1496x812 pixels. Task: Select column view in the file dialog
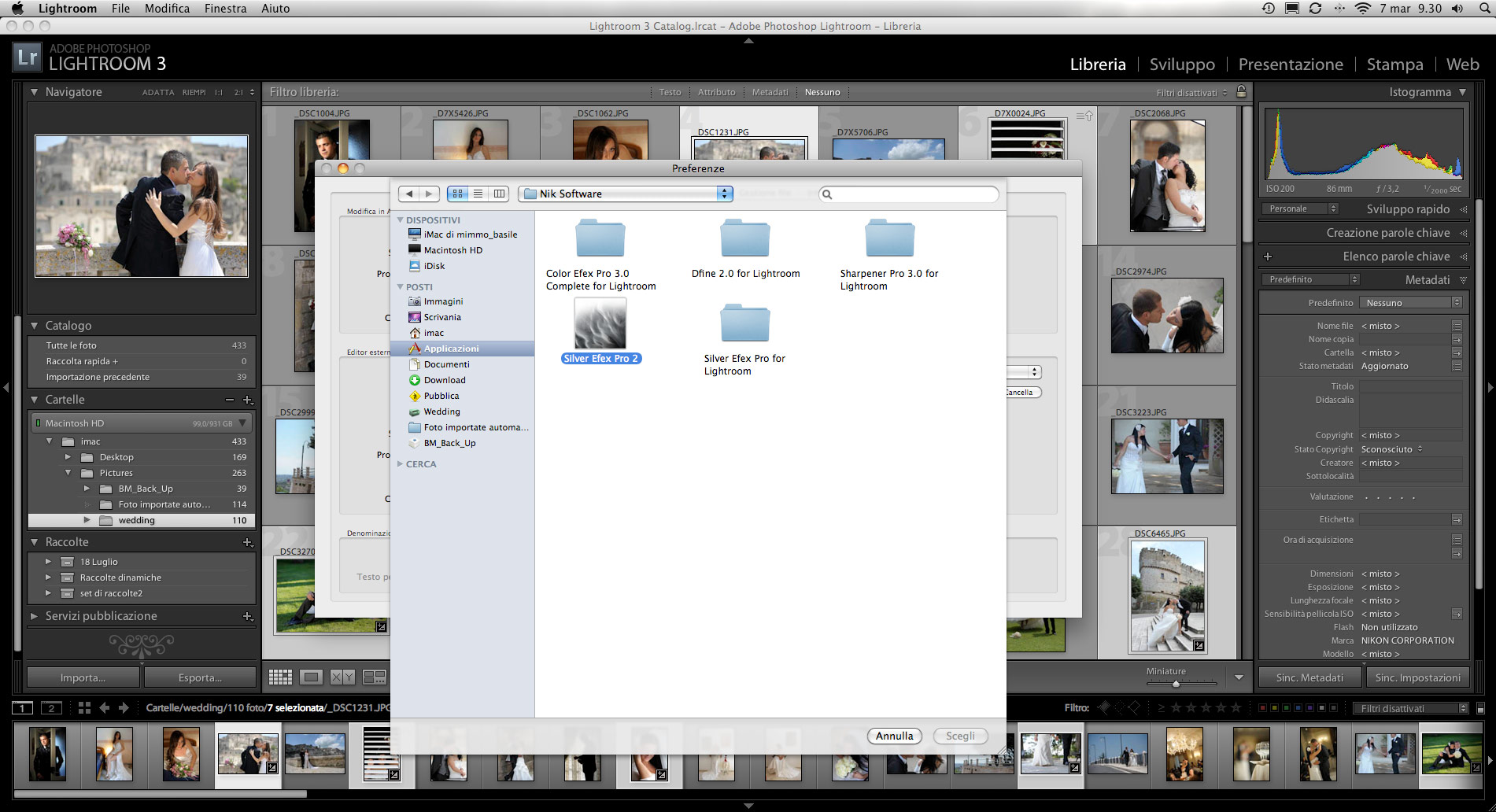[499, 194]
